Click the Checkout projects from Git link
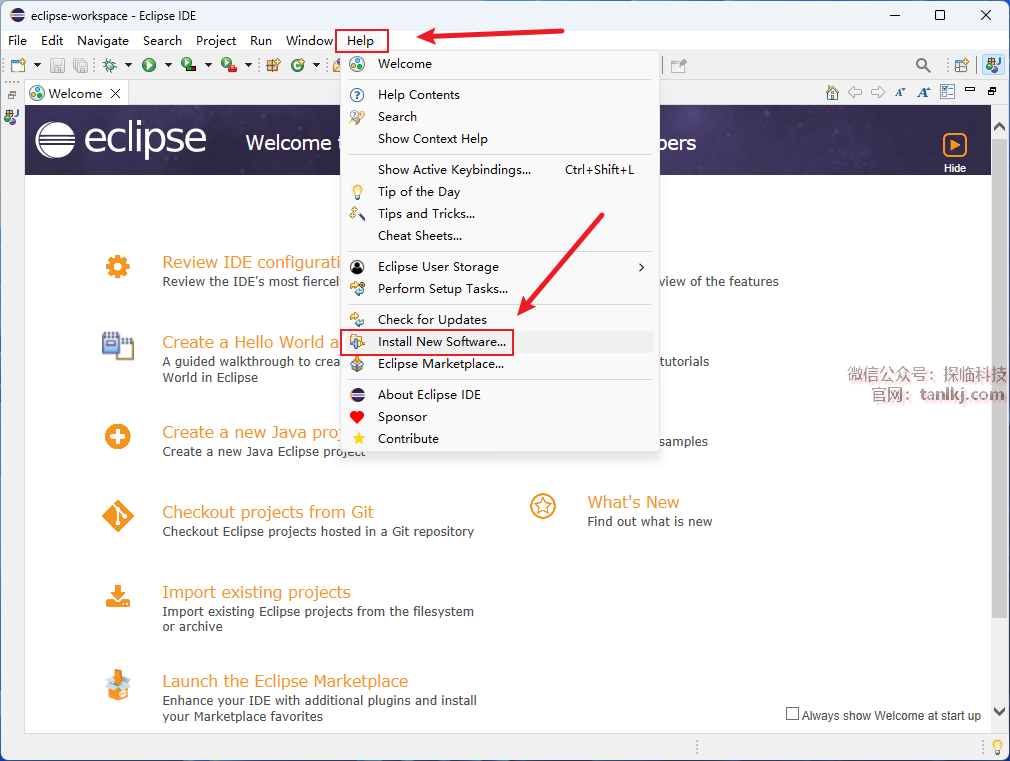Image resolution: width=1010 pixels, height=761 pixels. tap(268, 512)
